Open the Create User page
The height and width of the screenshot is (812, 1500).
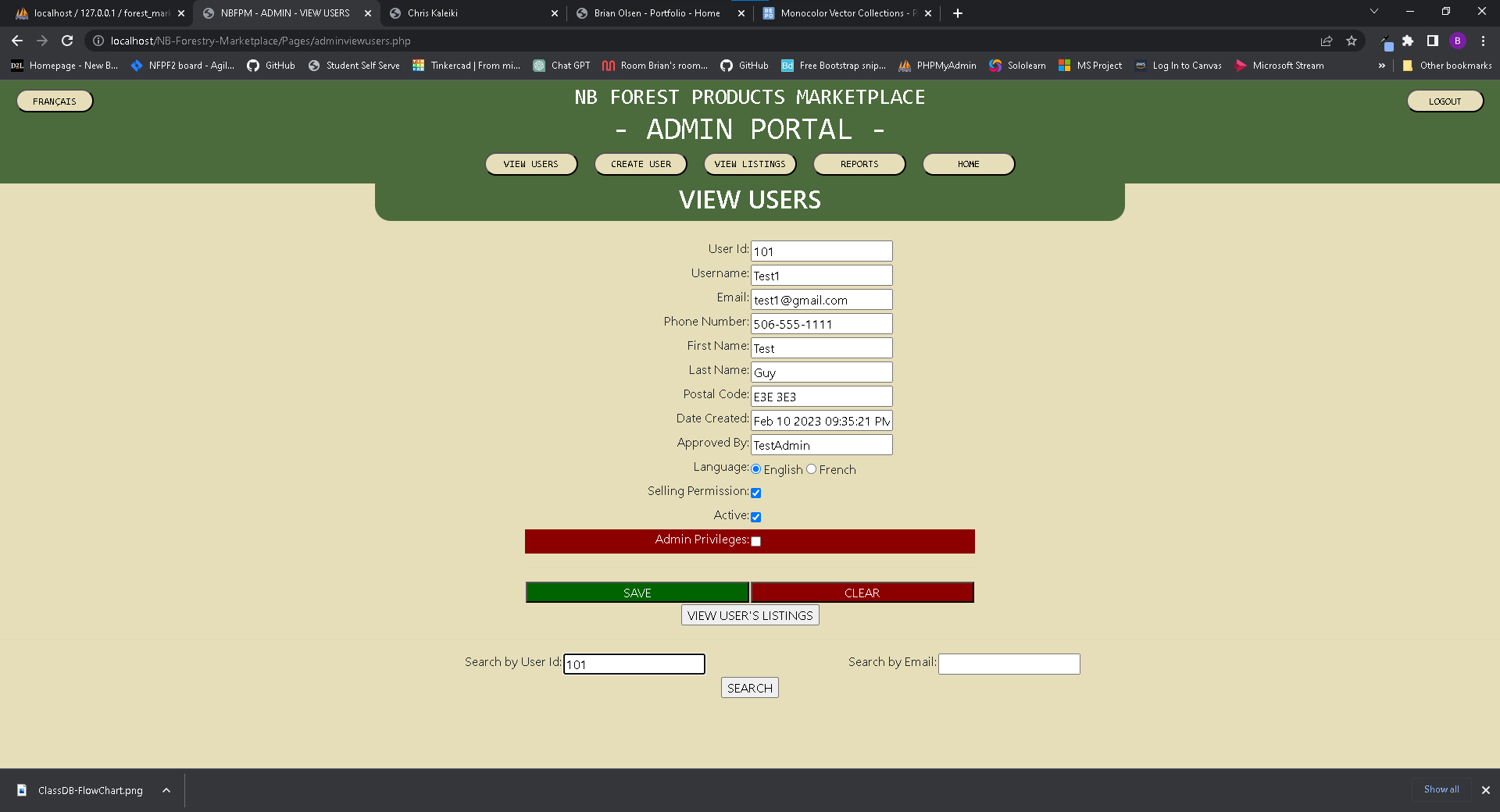point(641,164)
